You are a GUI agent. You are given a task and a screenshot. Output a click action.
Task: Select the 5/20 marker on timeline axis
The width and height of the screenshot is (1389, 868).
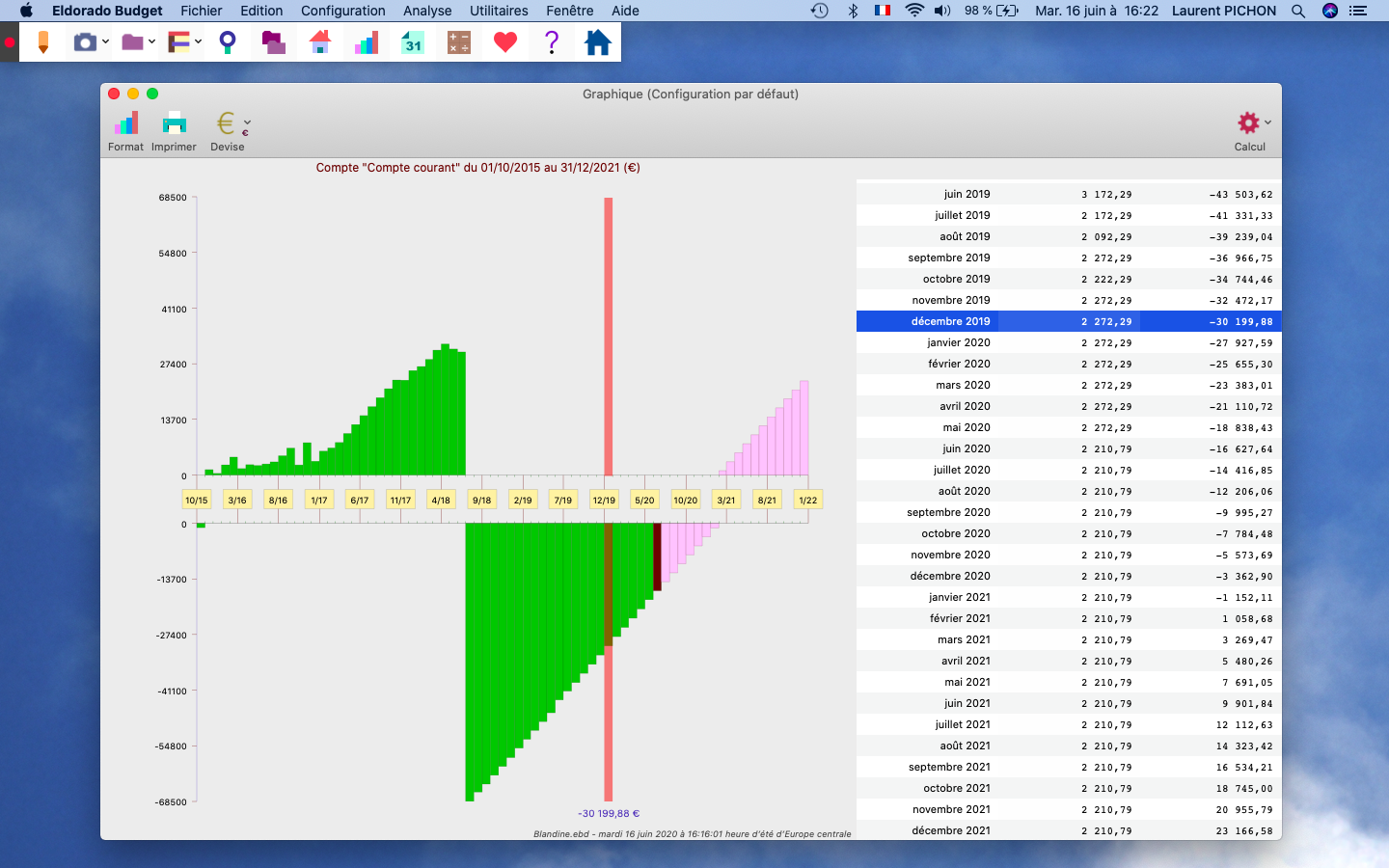[x=644, y=500]
